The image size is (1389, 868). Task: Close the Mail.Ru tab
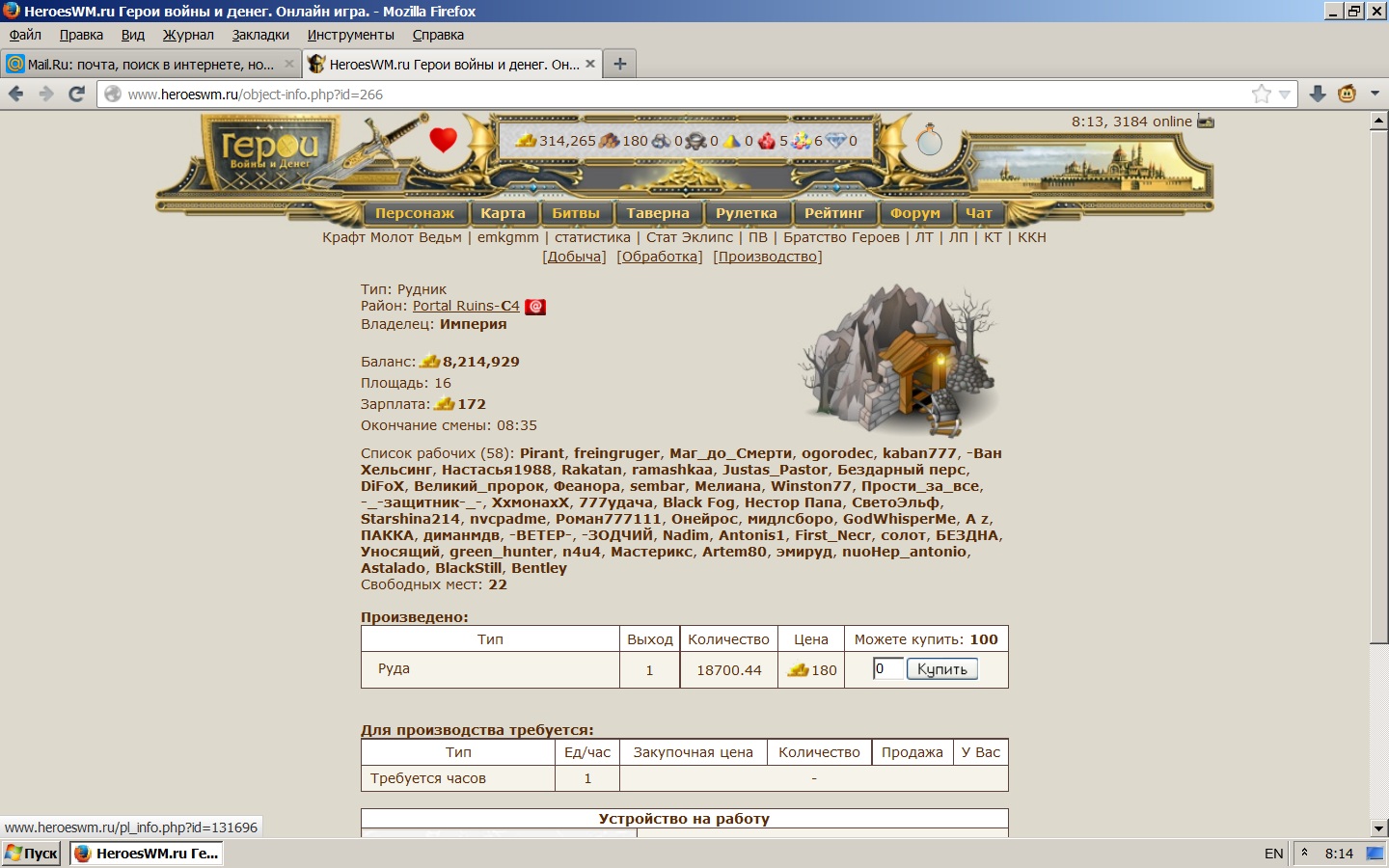[288, 64]
